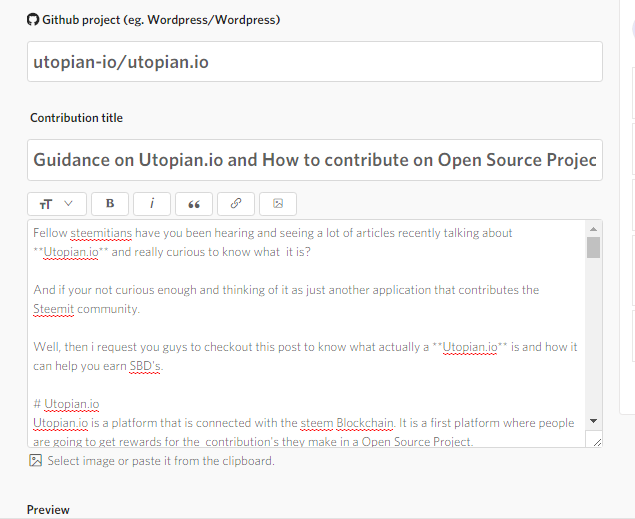Click the text area resize handle corner
The height and width of the screenshot is (519, 635).
(597, 442)
